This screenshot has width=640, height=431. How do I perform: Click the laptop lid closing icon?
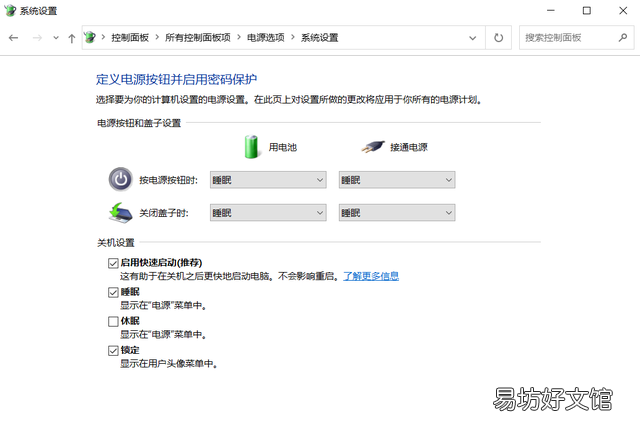click(x=120, y=213)
